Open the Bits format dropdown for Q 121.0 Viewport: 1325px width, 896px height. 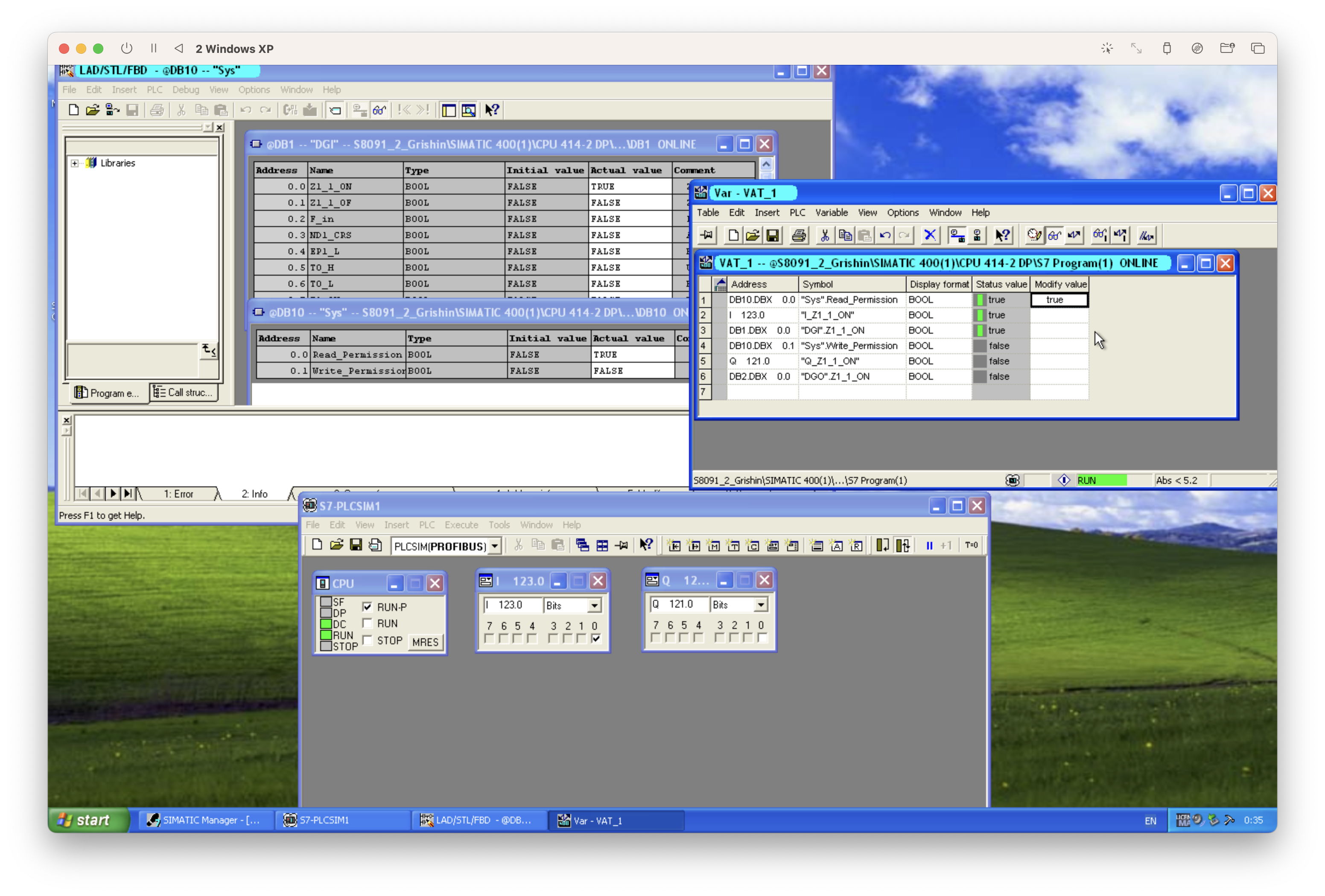click(761, 604)
